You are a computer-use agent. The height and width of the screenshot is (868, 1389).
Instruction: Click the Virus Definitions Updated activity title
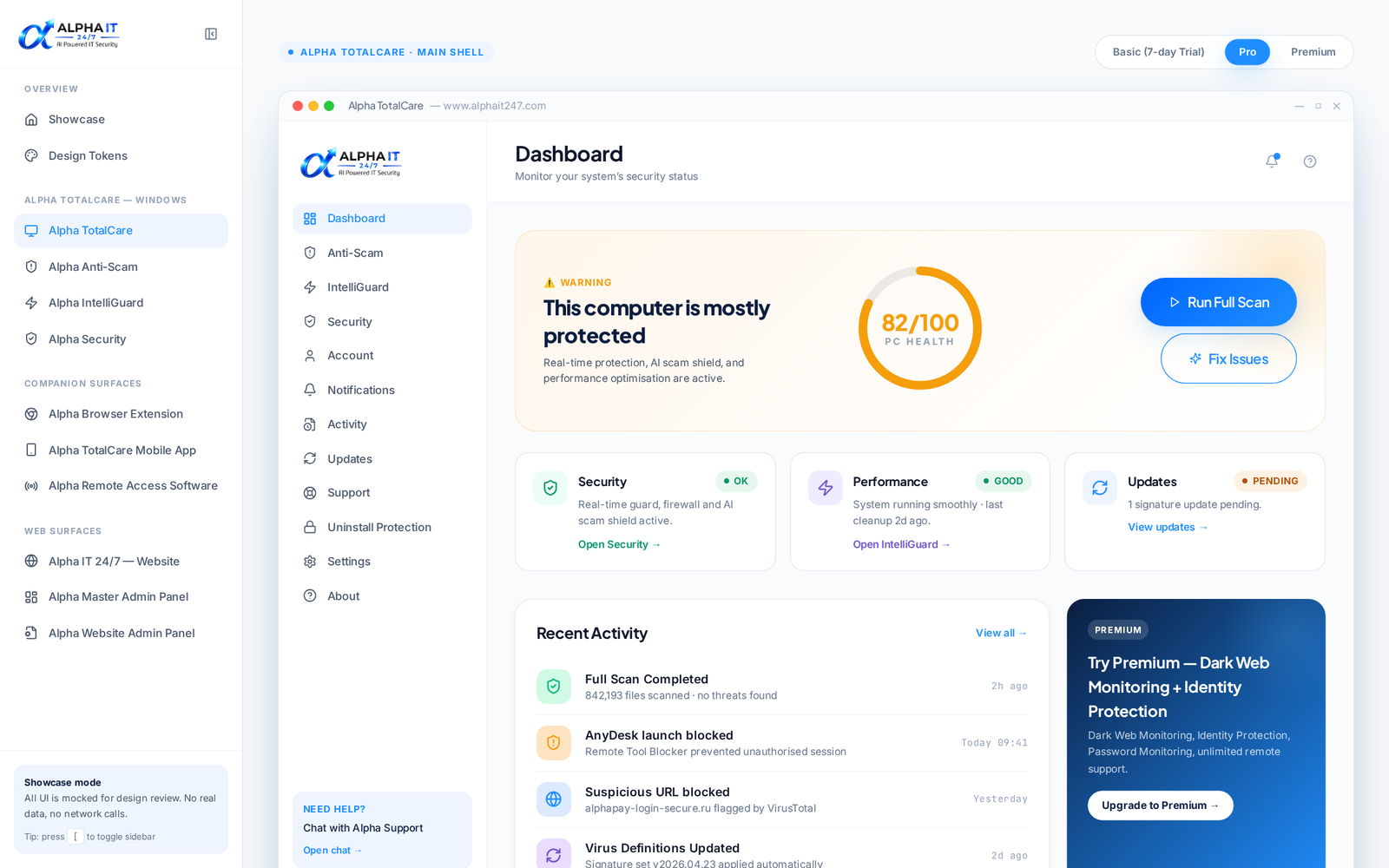point(662,848)
